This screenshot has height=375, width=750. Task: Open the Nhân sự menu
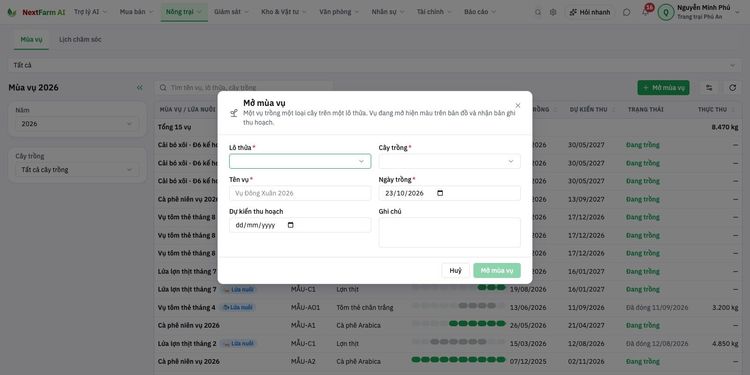click(388, 12)
